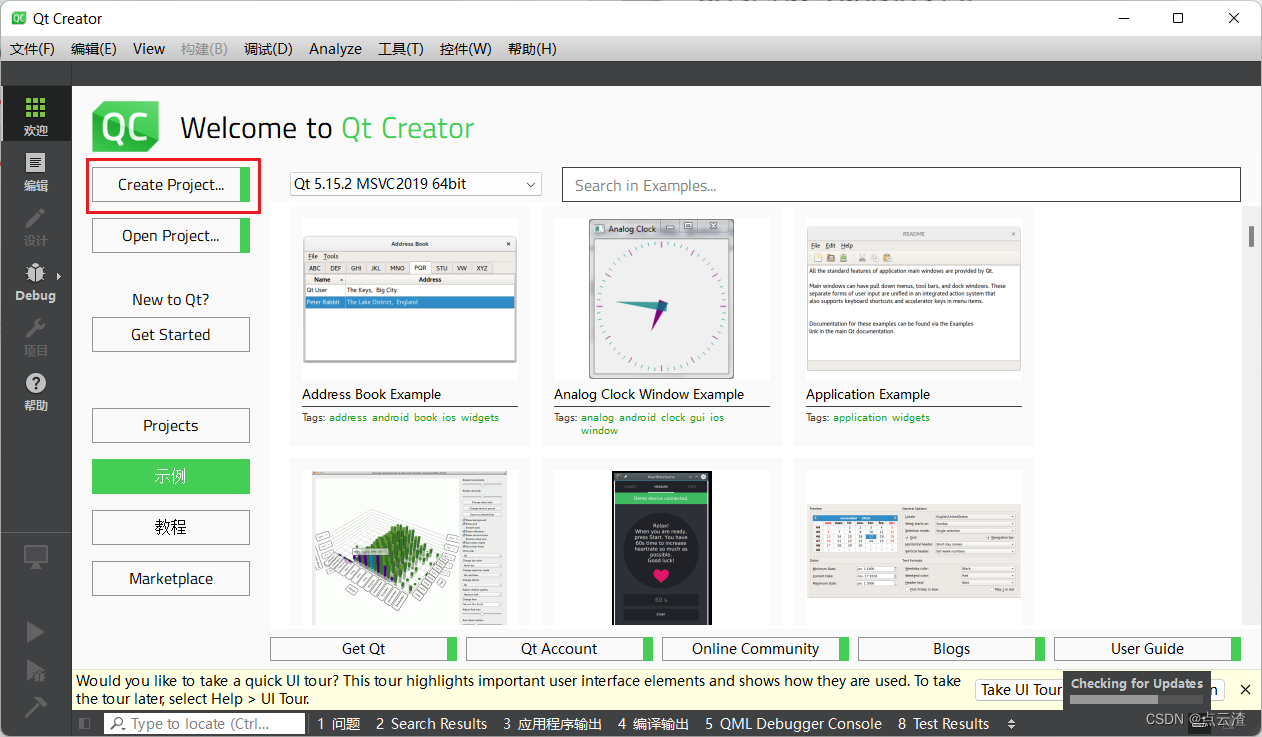Click the 'New to Qt?' text

pyautogui.click(x=171, y=300)
